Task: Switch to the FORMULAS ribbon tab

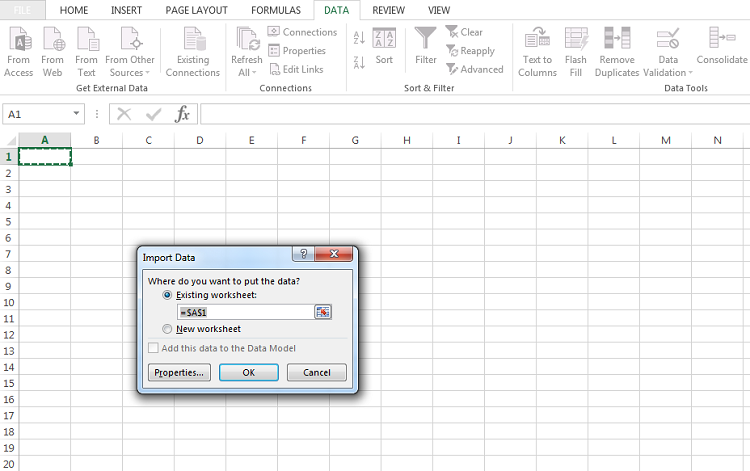Action: 275,10
